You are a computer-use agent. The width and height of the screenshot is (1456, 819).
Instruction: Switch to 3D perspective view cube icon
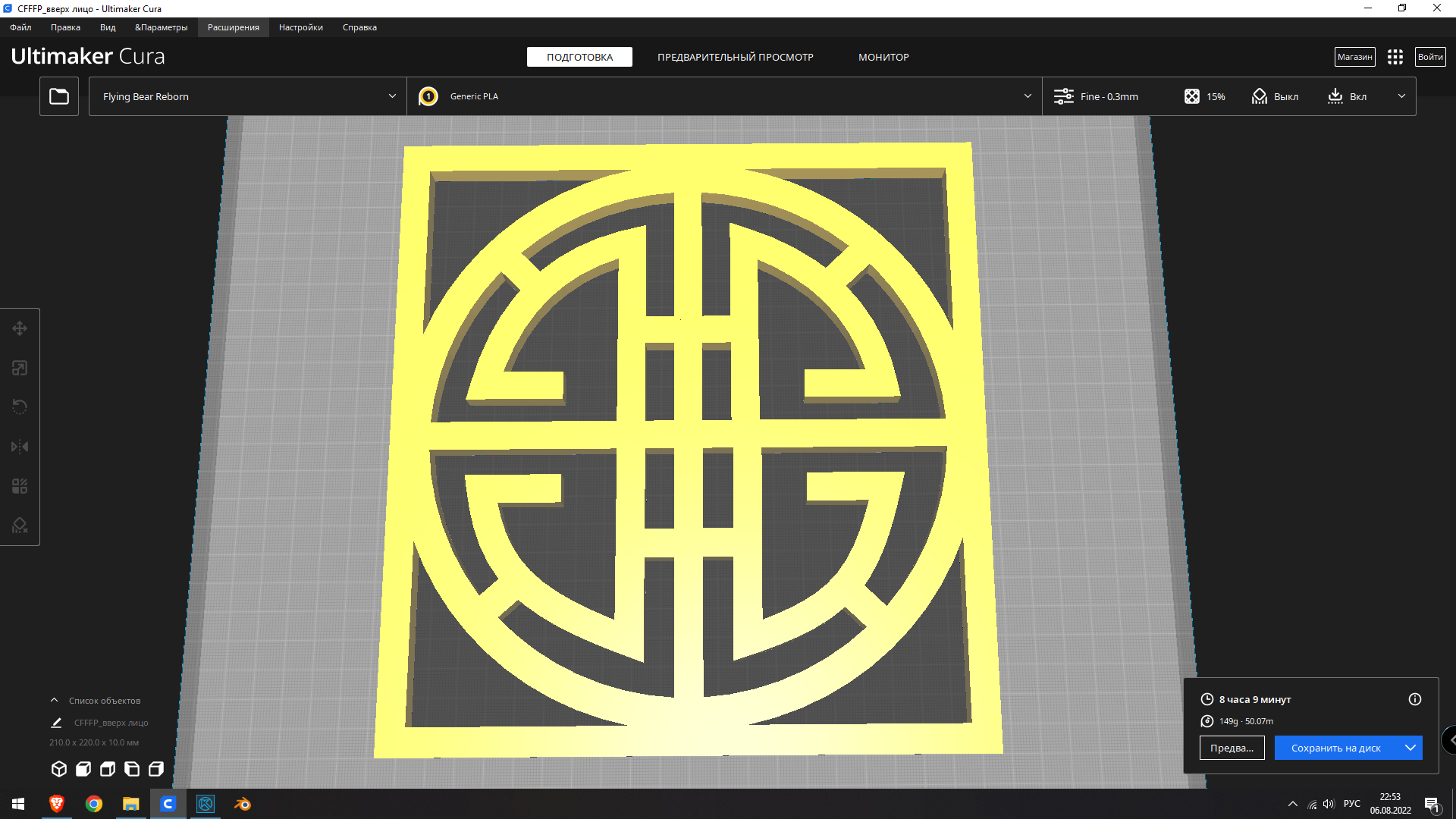59,769
